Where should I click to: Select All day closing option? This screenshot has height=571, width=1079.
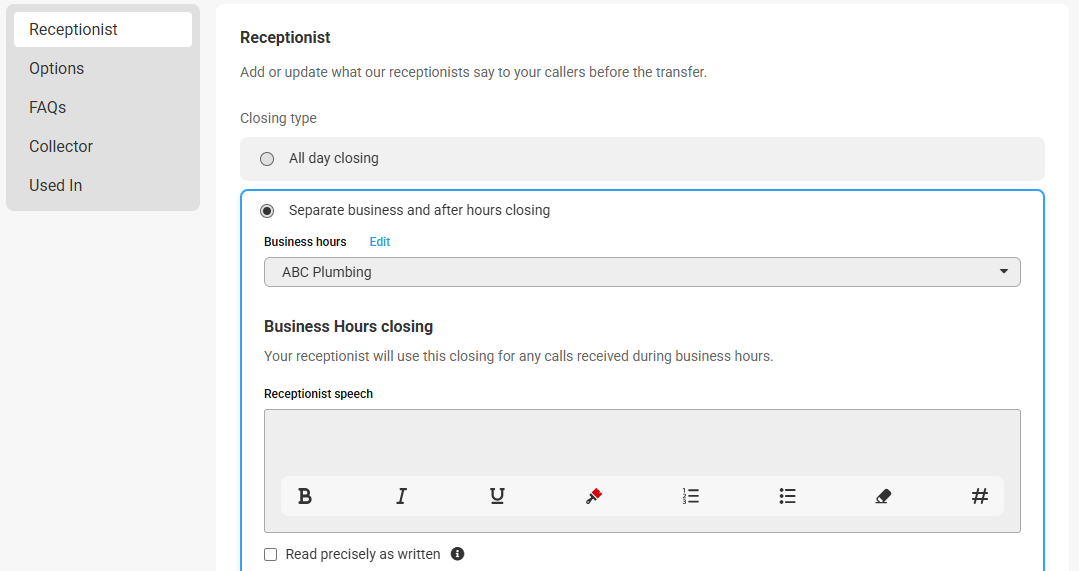267,159
